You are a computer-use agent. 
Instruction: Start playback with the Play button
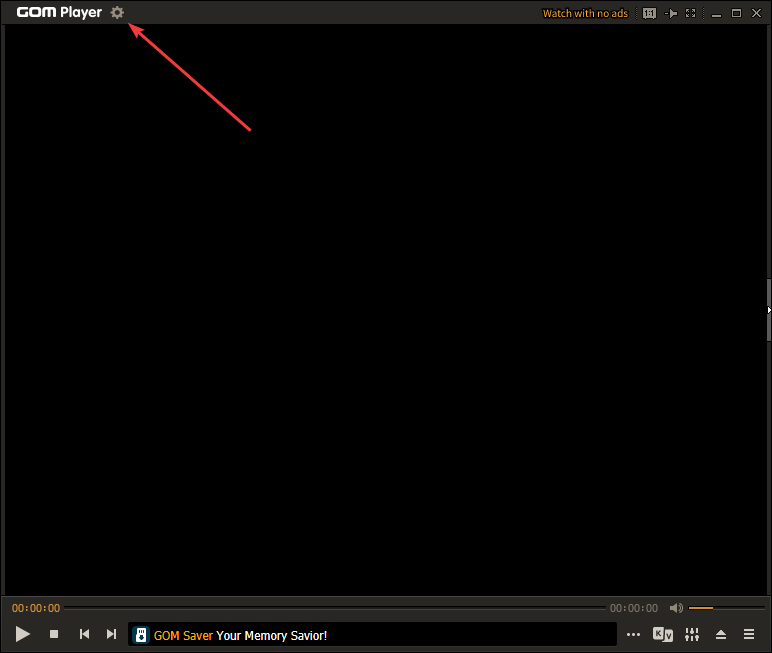(x=22, y=634)
